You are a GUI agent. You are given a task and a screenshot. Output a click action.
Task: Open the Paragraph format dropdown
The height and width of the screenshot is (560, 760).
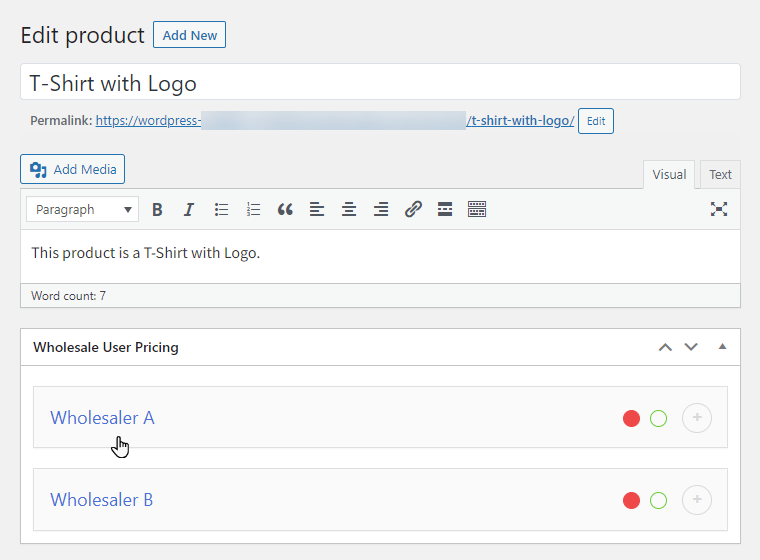pyautogui.click(x=84, y=209)
